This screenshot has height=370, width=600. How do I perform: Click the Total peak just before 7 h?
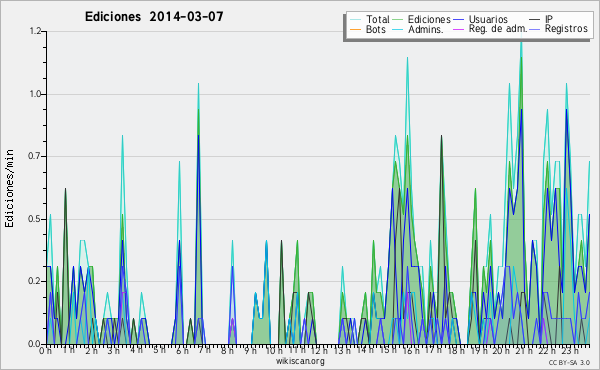[198, 85]
